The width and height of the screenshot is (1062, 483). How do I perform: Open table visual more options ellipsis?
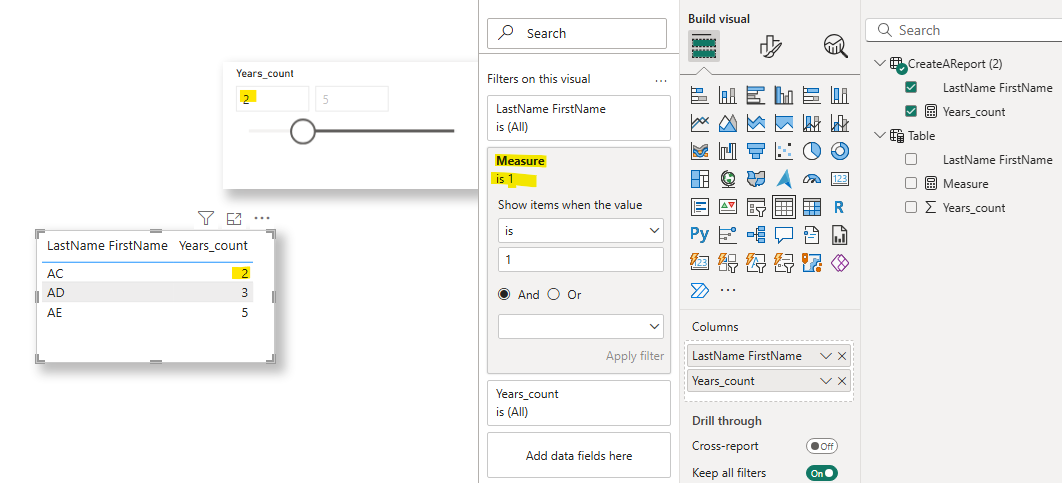pyautogui.click(x=262, y=218)
